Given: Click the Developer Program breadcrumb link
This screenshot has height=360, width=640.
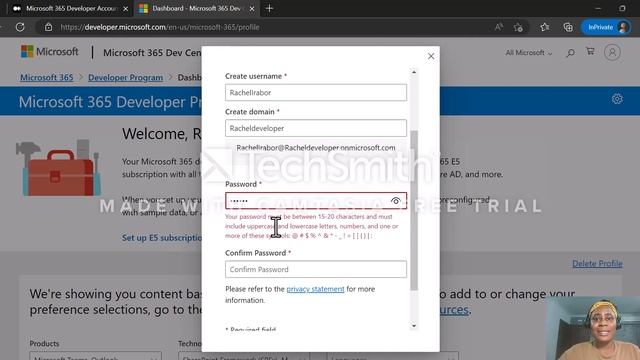Looking at the screenshot, I should coord(125,78).
